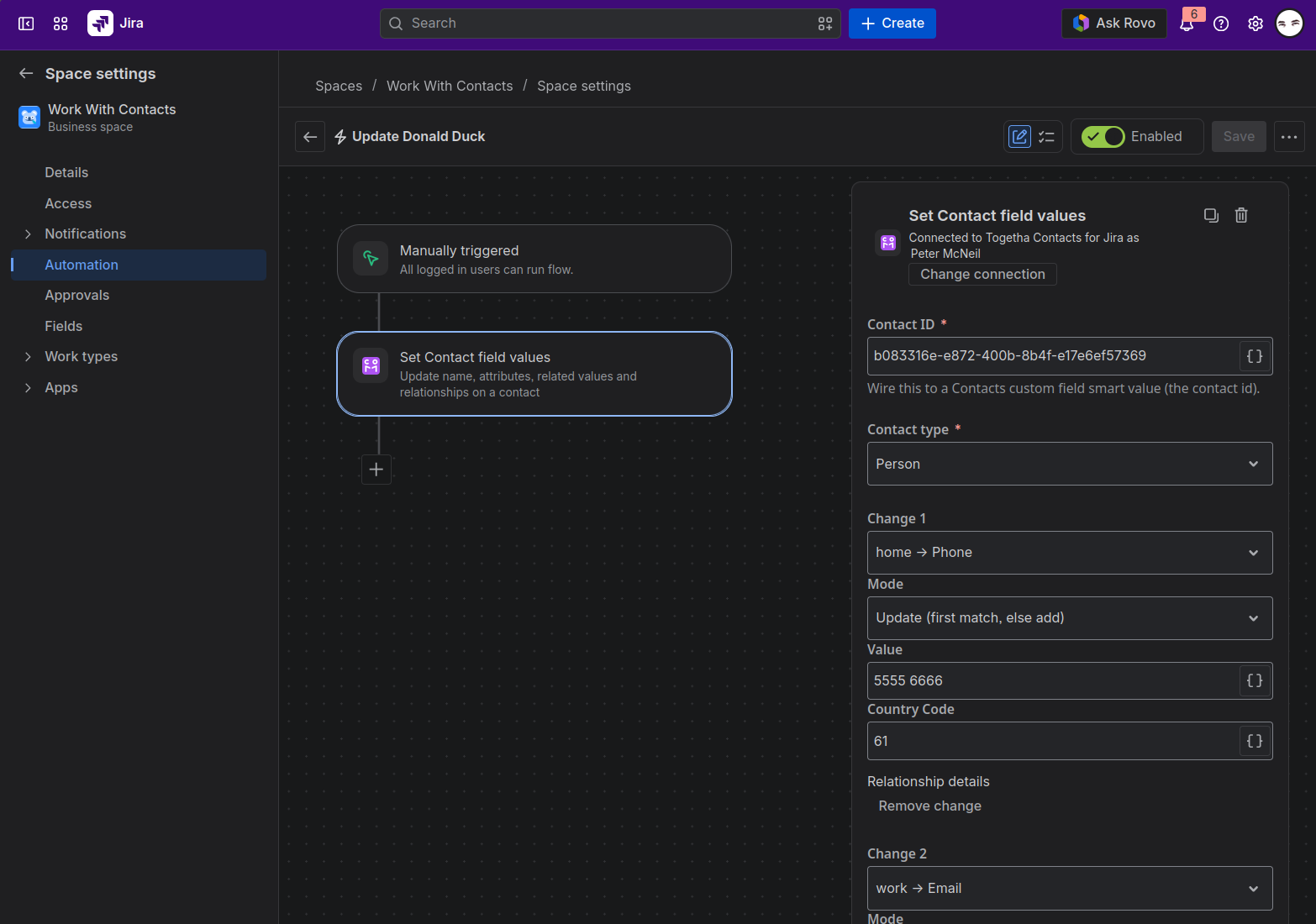Open the Spaces breadcrumb link

coord(339,86)
